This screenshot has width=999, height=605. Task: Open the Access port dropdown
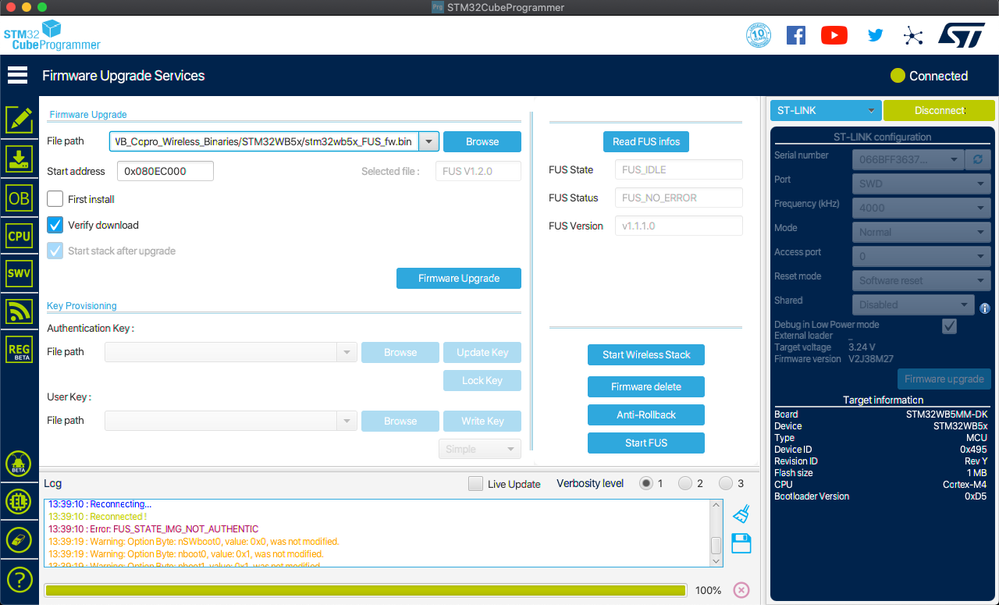pos(921,256)
